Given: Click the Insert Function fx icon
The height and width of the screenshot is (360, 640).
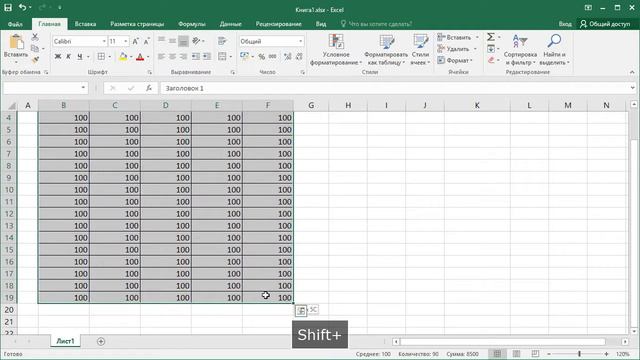Looking at the screenshot, I should [x=149, y=88].
